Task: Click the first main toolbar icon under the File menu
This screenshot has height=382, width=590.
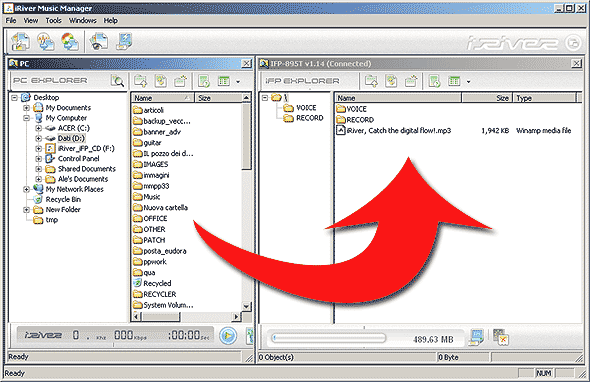Action: 20,41
